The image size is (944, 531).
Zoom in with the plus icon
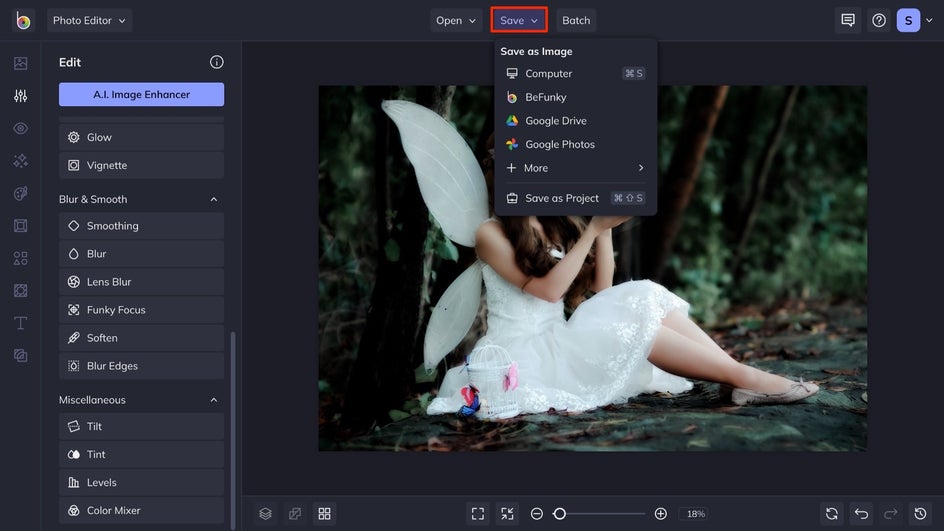[x=660, y=514]
